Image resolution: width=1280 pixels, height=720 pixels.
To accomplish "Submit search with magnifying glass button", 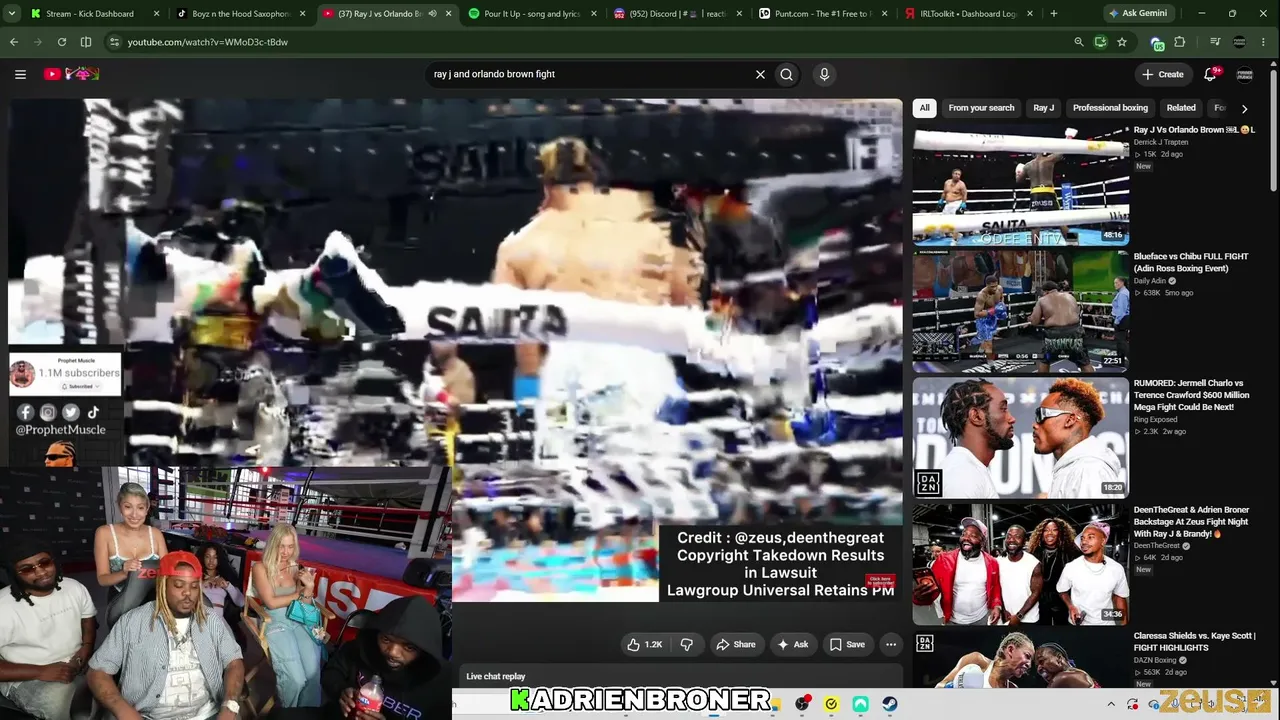I will coord(787,74).
